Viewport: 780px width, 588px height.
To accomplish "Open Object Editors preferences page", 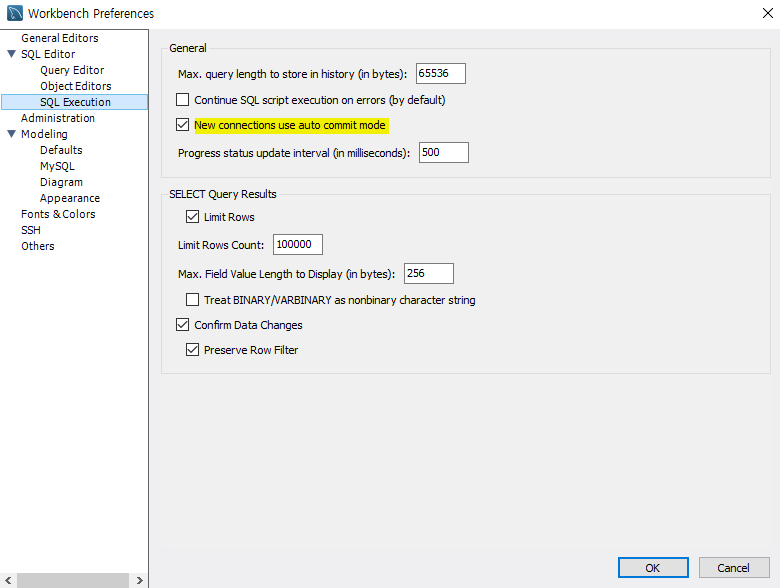I will [76, 86].
